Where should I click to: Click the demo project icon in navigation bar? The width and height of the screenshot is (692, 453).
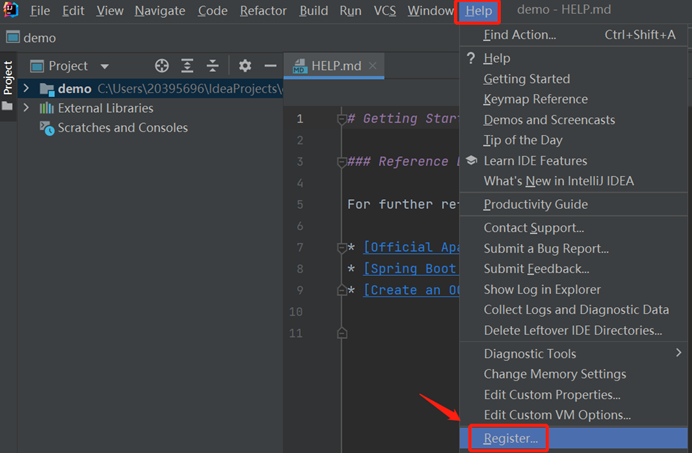13,38
